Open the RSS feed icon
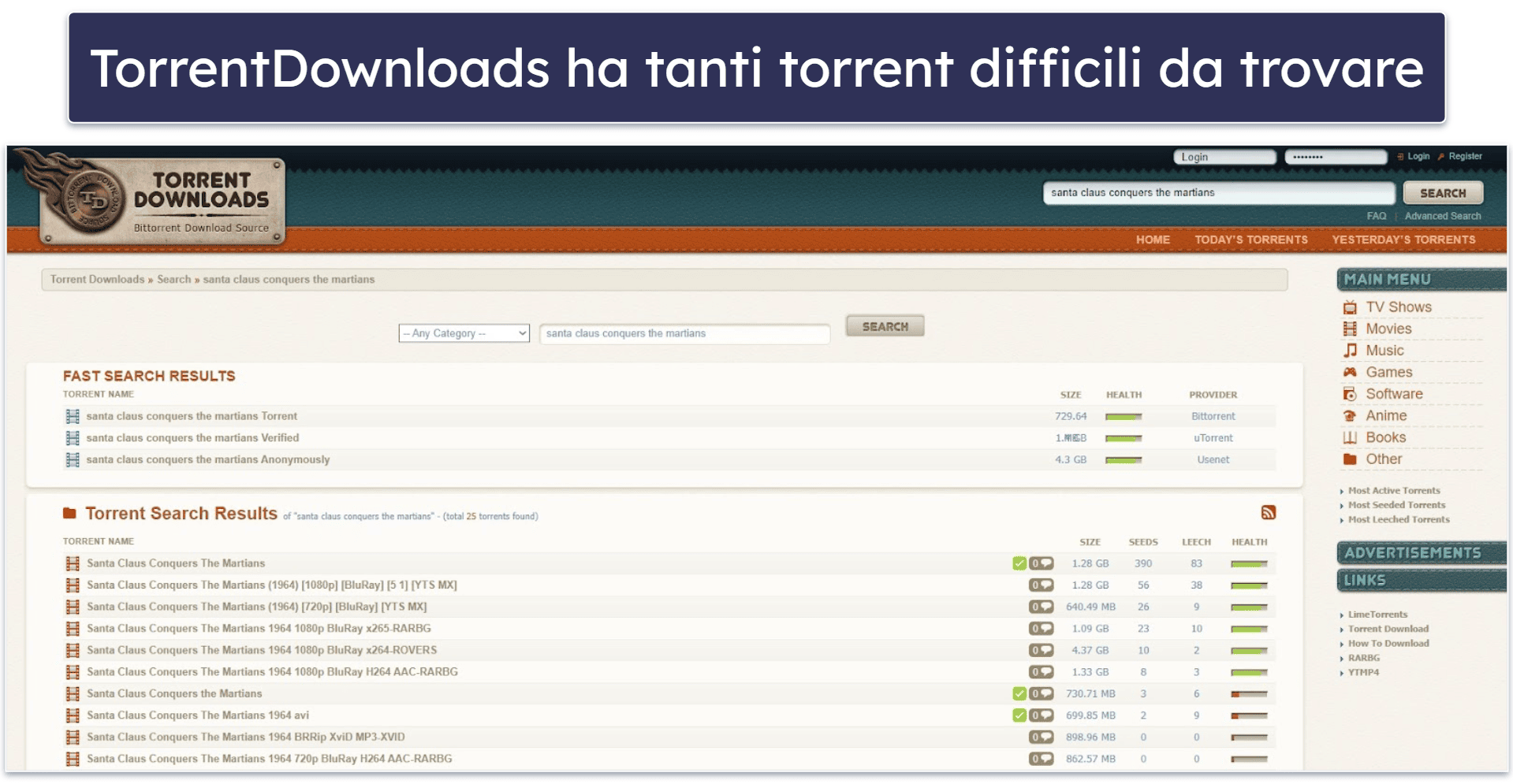 tap(1268, 512)
